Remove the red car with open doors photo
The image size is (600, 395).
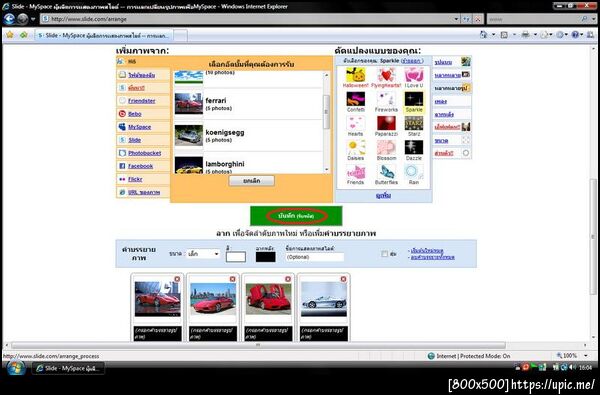pos(288,279)
